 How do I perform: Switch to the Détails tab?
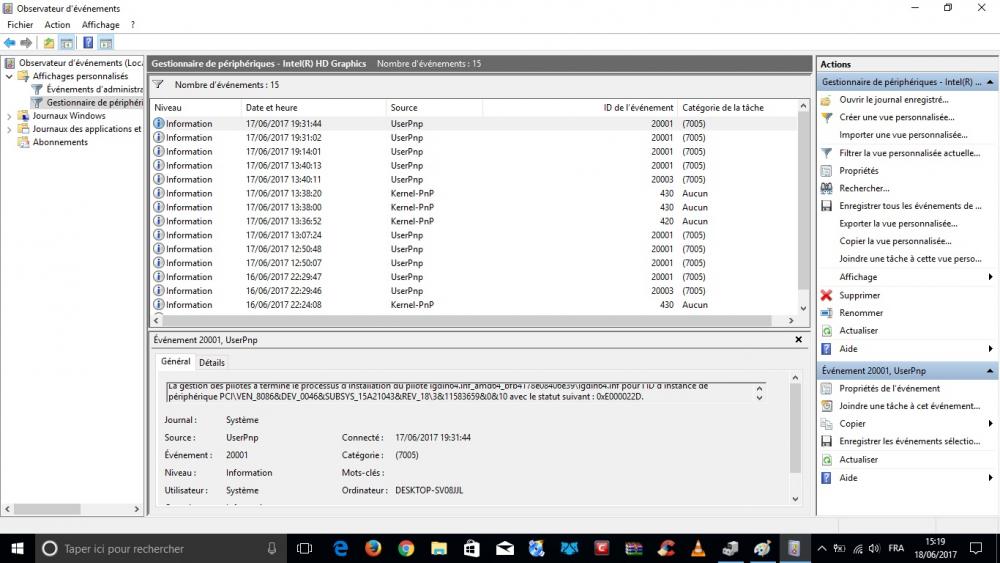212,362
